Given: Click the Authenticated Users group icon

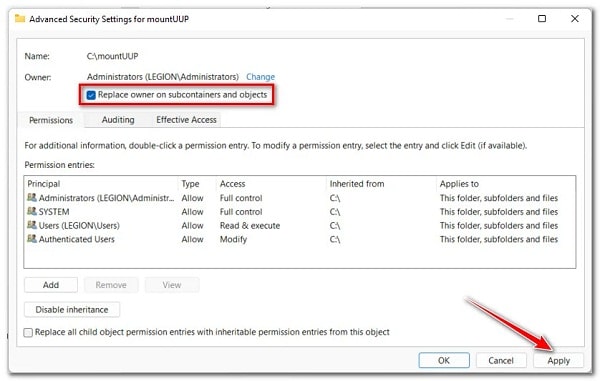Looking at the screenshot, I should [32, 239].
